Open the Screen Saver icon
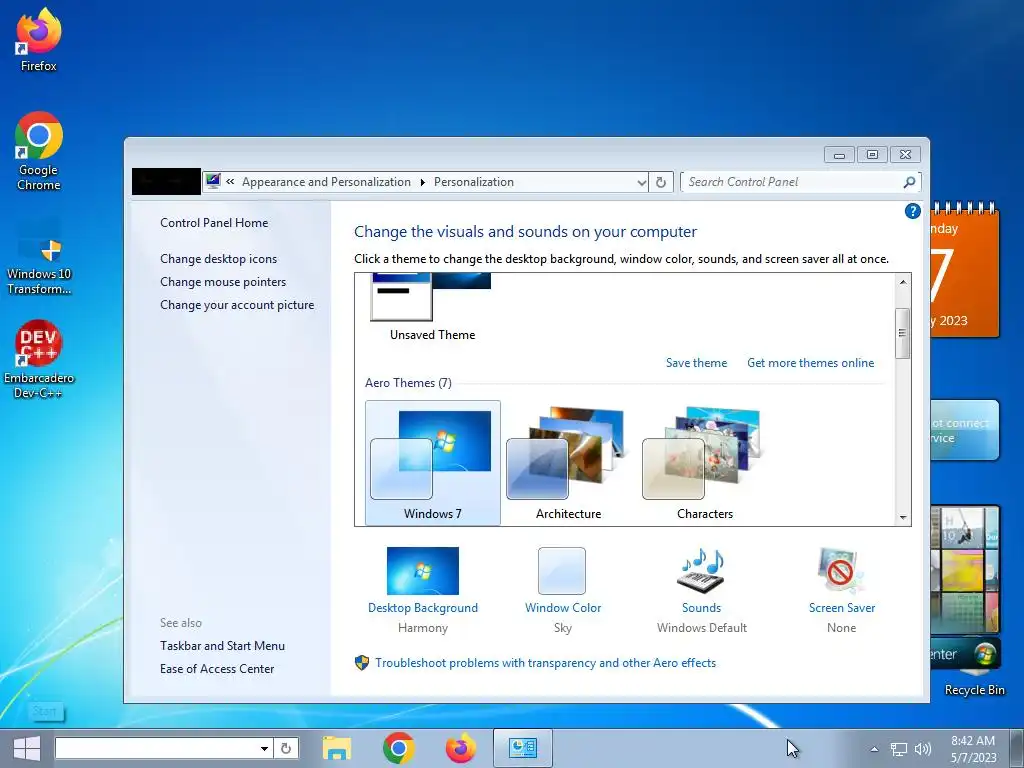This screenshot has height=768, width=1024. (x=841, y=571)
